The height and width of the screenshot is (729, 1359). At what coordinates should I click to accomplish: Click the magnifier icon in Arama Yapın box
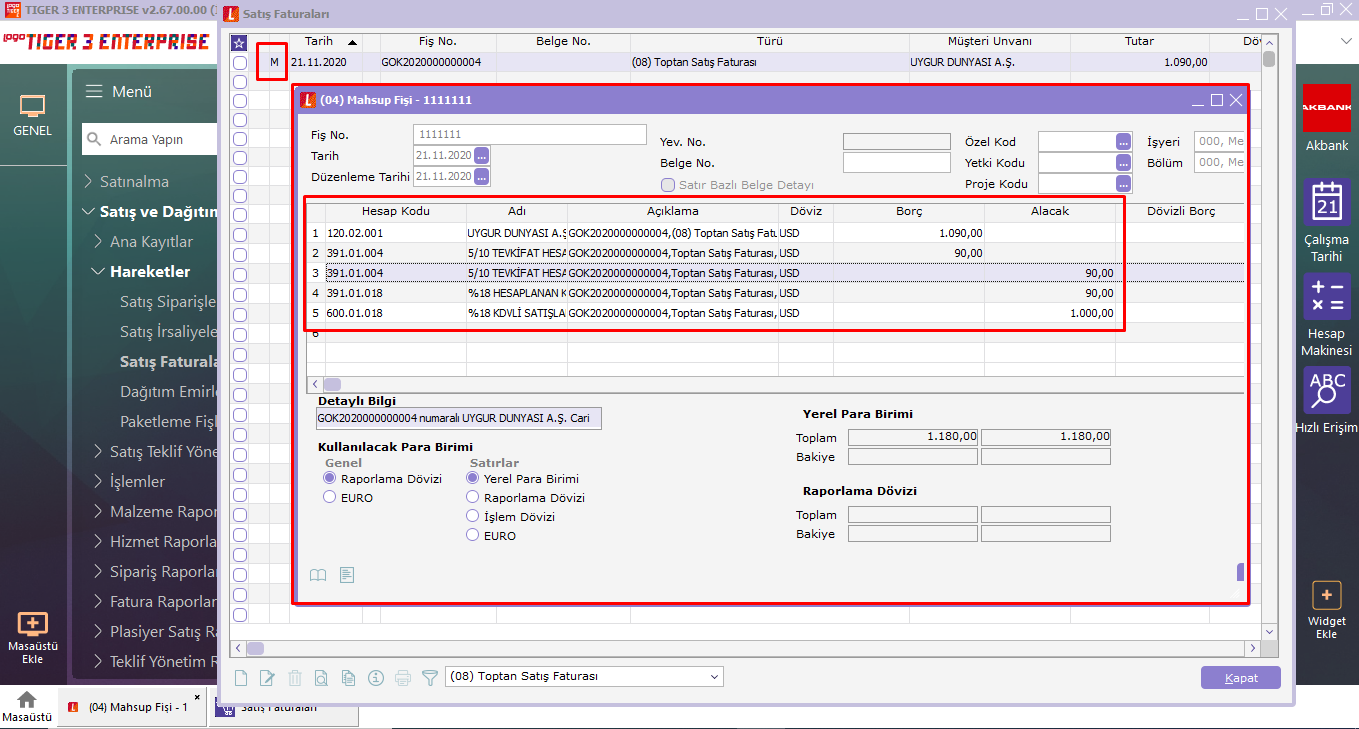(94, 140)
